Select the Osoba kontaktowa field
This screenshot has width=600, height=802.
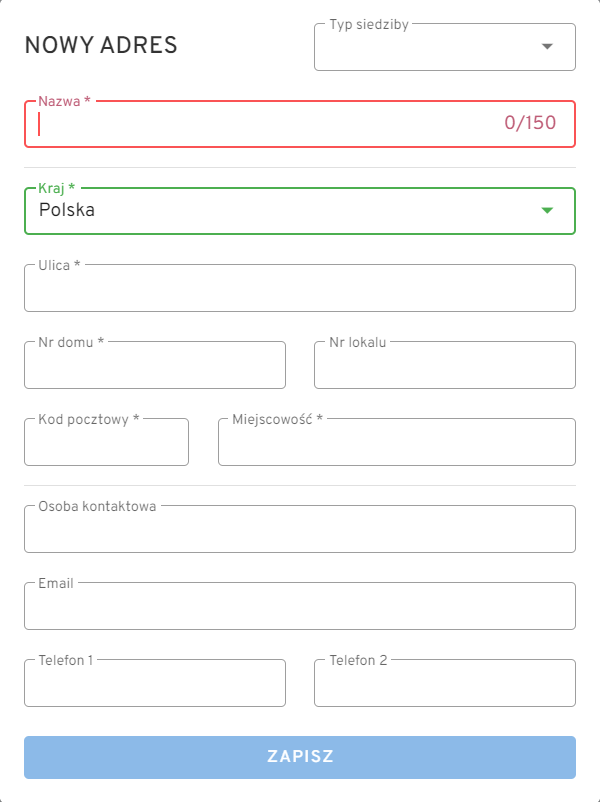[300, 530]
